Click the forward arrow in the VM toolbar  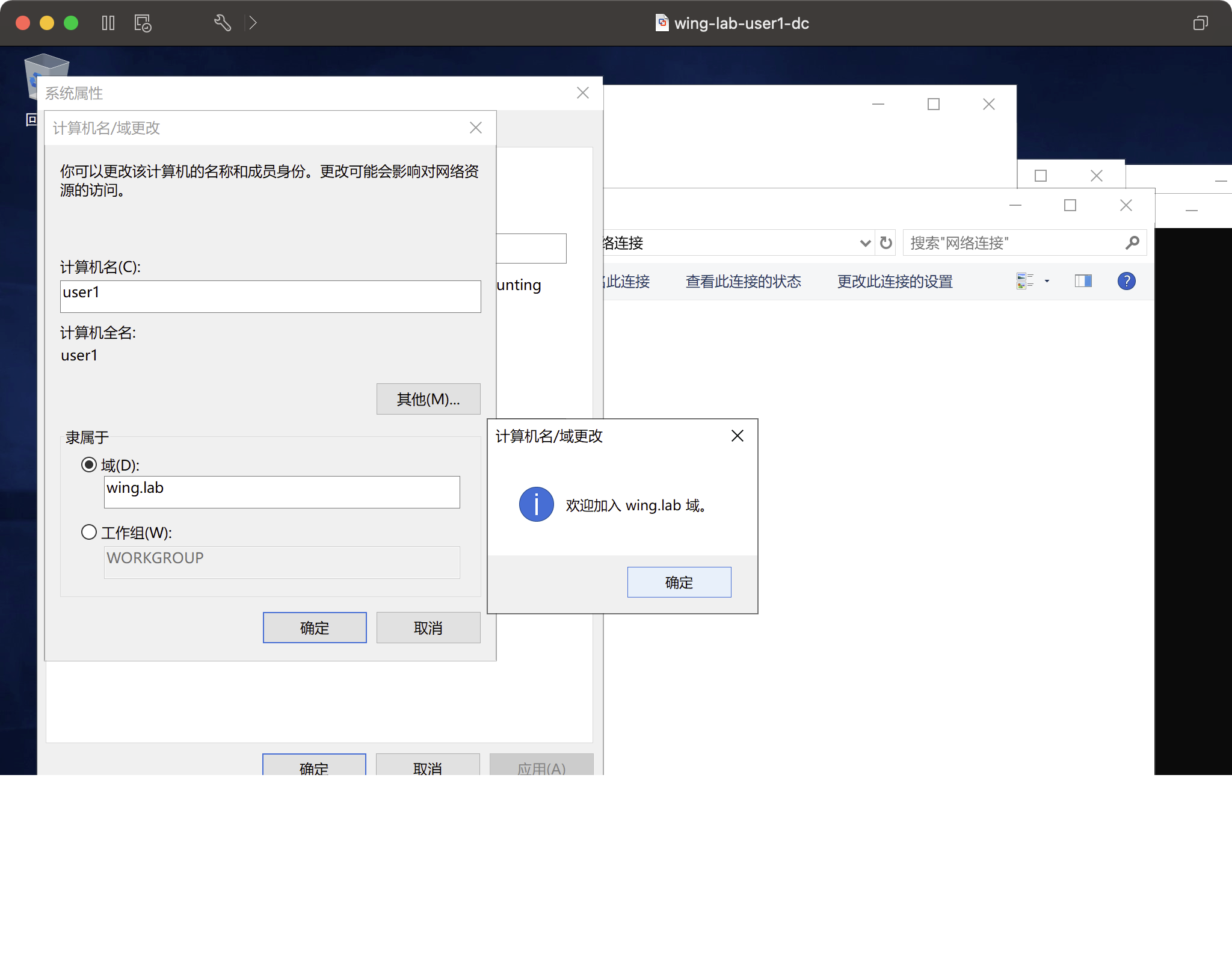[253, 23]
